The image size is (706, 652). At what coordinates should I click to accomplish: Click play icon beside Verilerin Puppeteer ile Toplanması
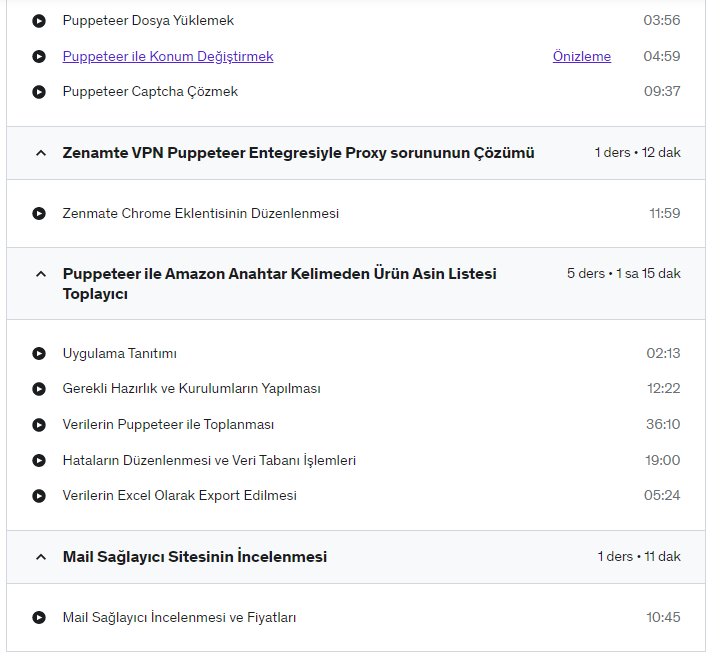pos(39,425)
